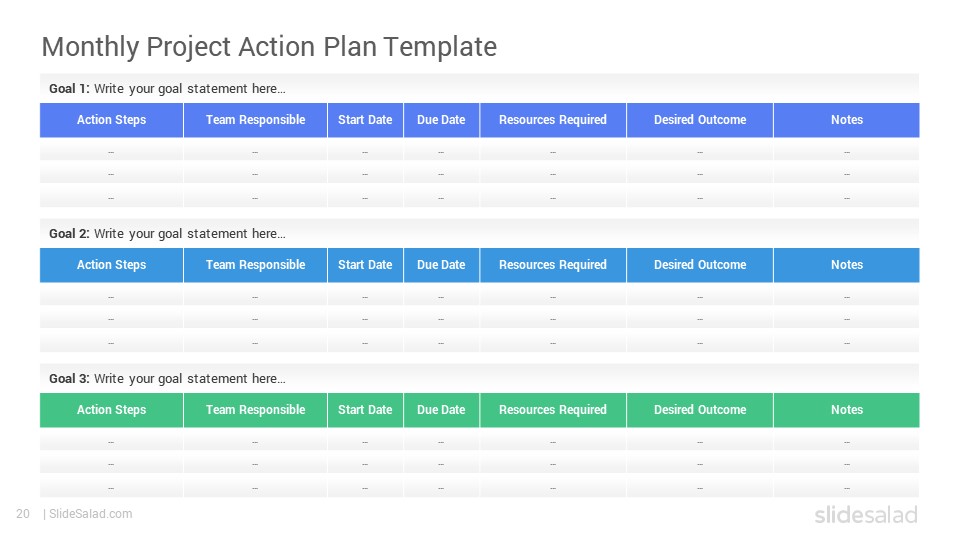960x540 pixels.
Task: Click Goal 2 Resources Required header
Action: [x=553, y=265]
